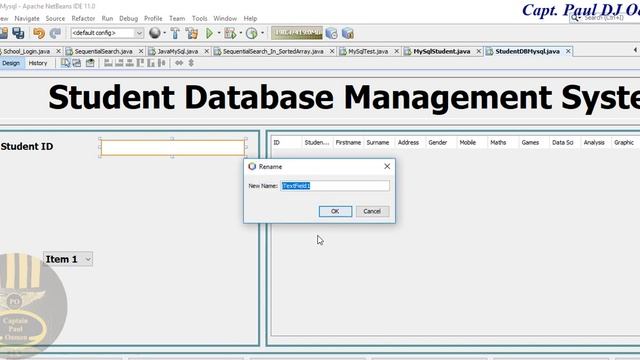Viewport: 640px width, 360px height.
Task: Click the sixth alignment icon in the design toolbar
Action: coord(162,63)
